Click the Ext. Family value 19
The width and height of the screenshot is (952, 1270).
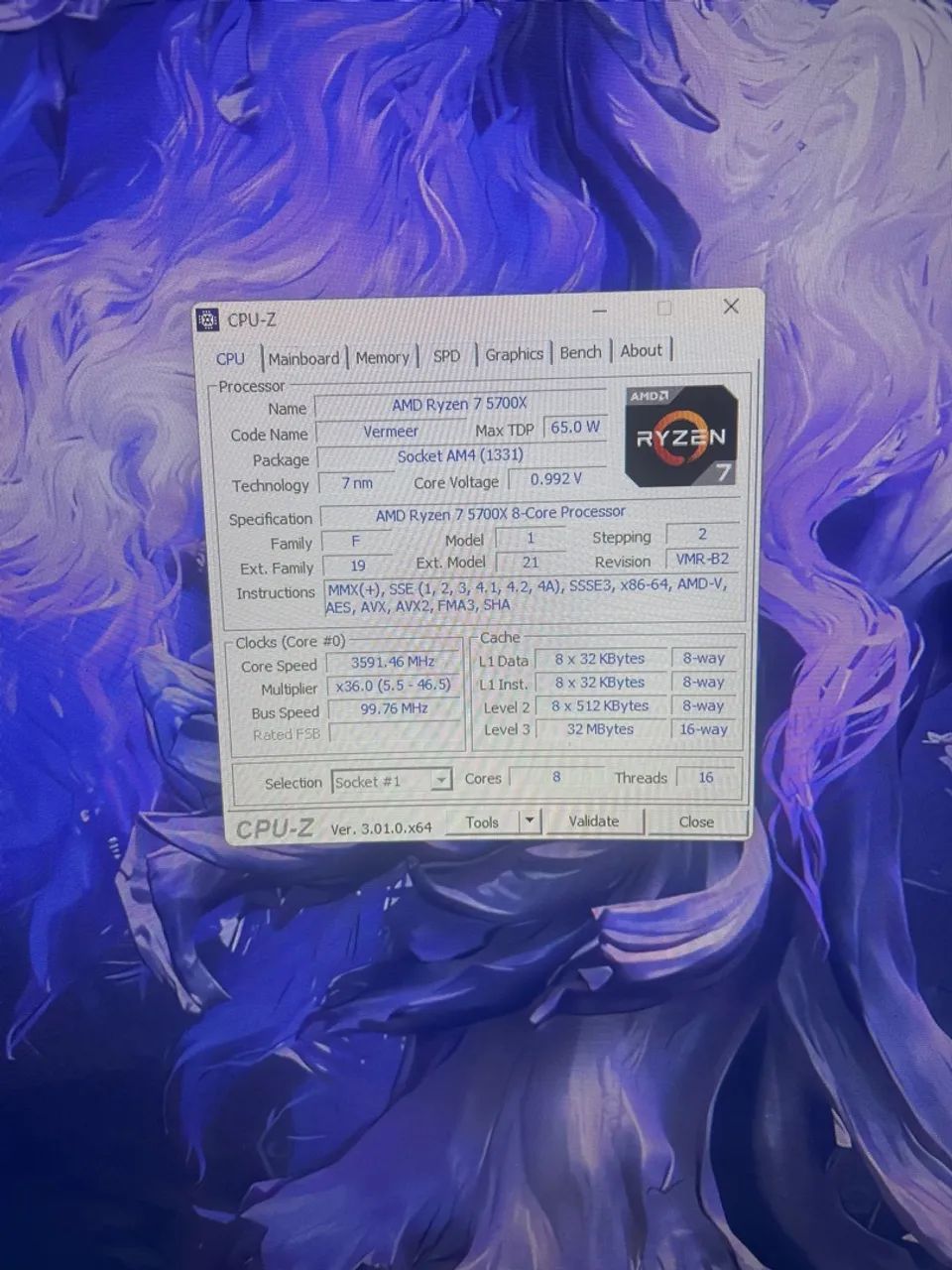[x=357, y=566]
